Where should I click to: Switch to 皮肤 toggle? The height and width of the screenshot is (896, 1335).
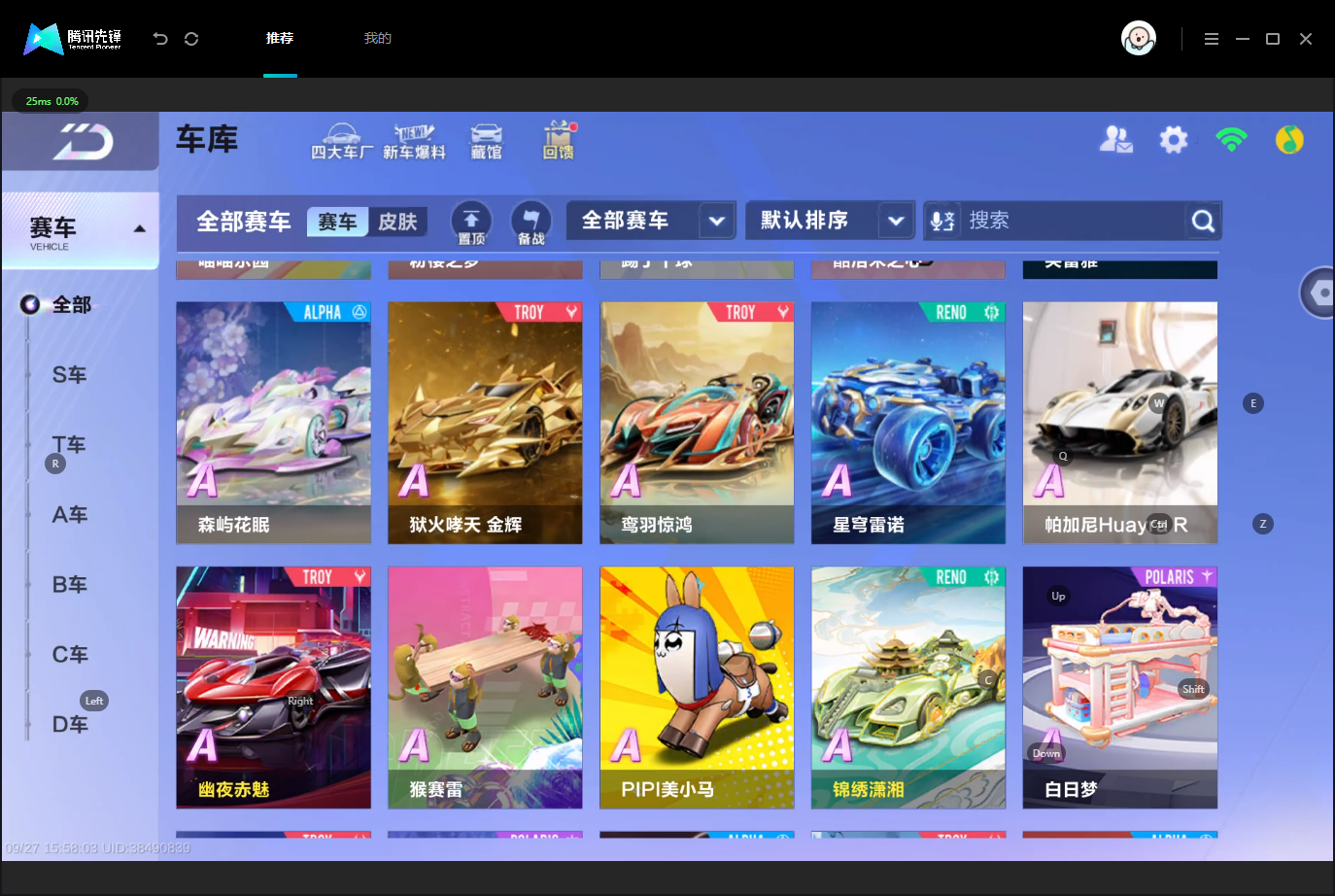397,223
